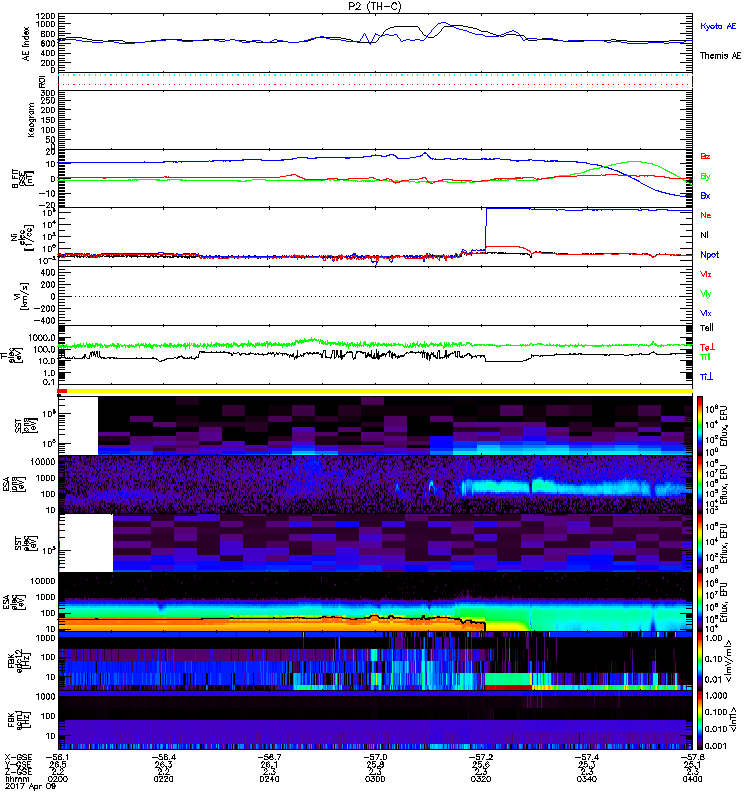
Task: Click the FBK edc12 <|mV/m|> color bar
Action: tap(699, 661)
